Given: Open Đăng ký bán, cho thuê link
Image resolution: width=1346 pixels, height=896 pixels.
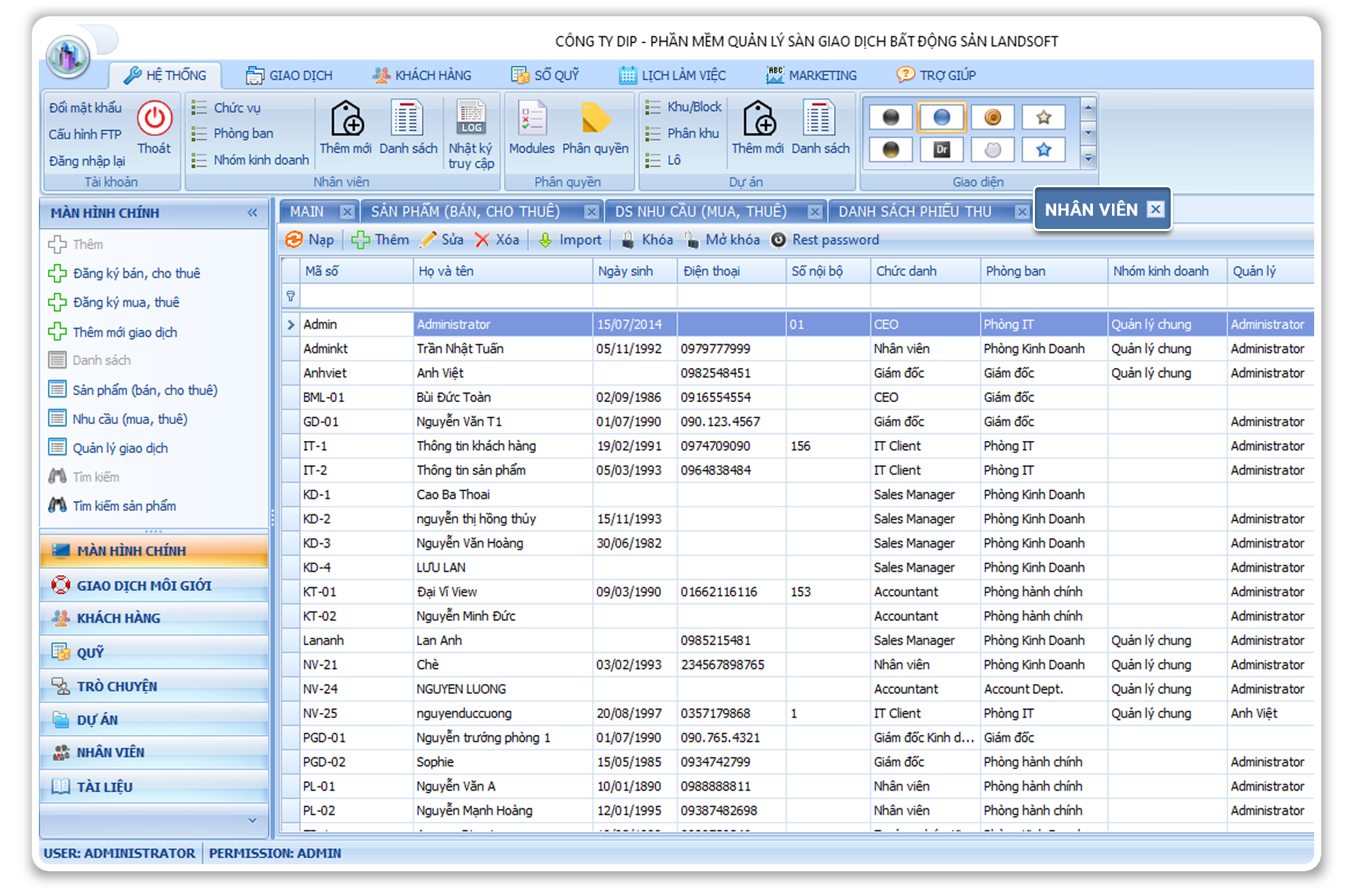Looking at the screenshot, I should 136,273.
